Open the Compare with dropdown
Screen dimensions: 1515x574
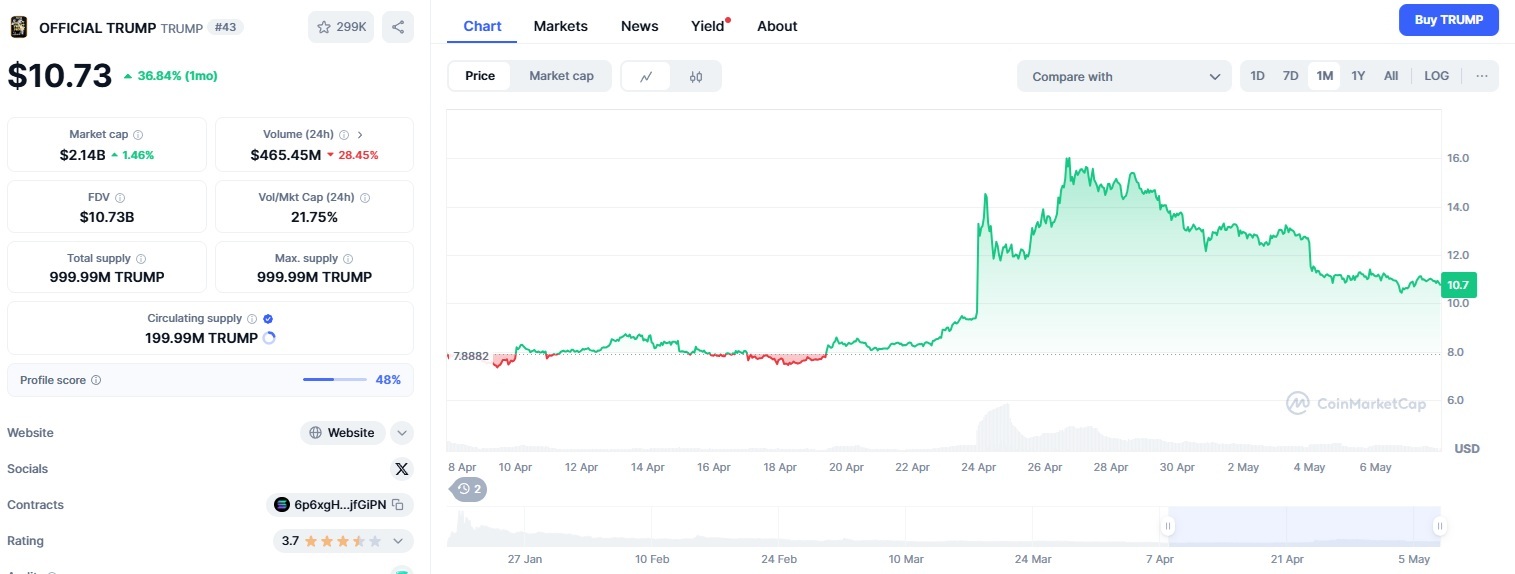point(1125,76)
